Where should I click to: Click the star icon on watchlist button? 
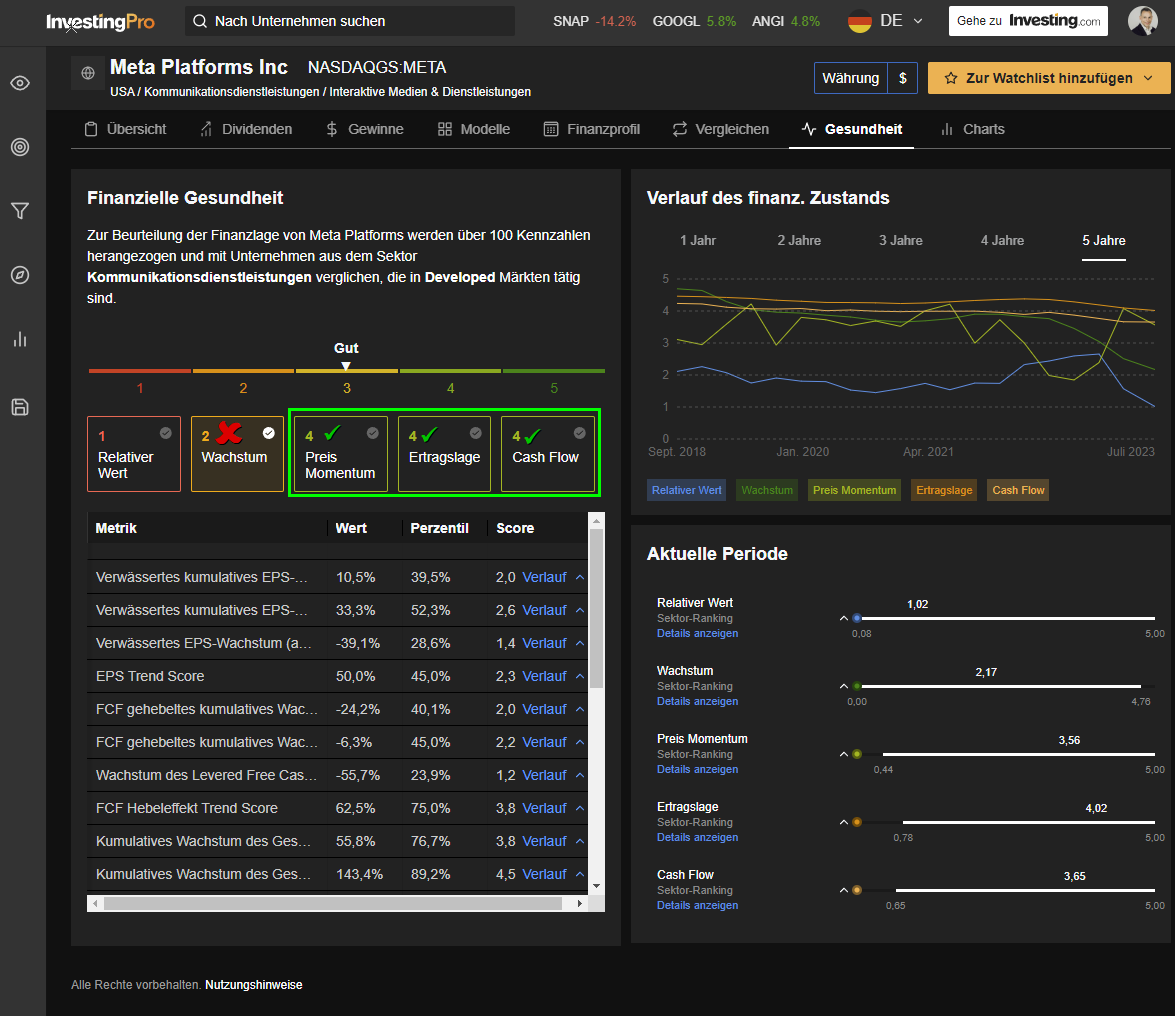[x=951, y=78]
